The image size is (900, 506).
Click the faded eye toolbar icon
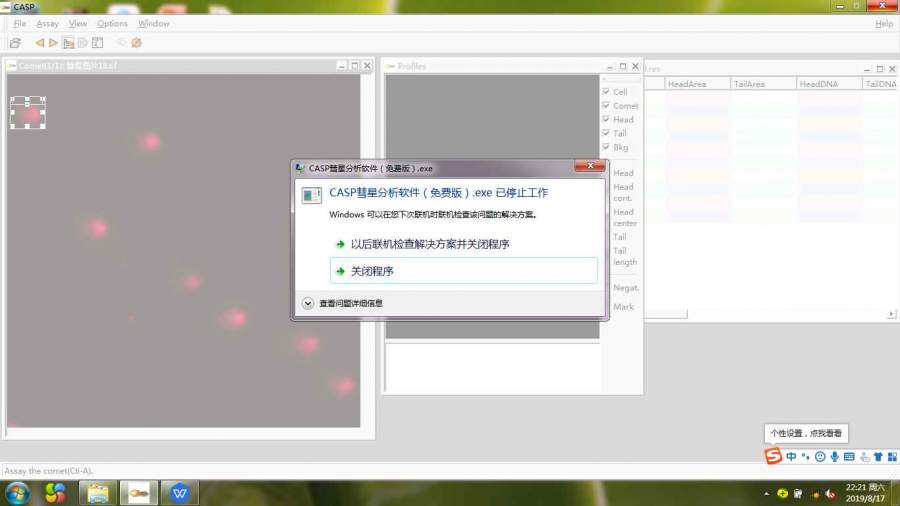click(x=121, y=43)
